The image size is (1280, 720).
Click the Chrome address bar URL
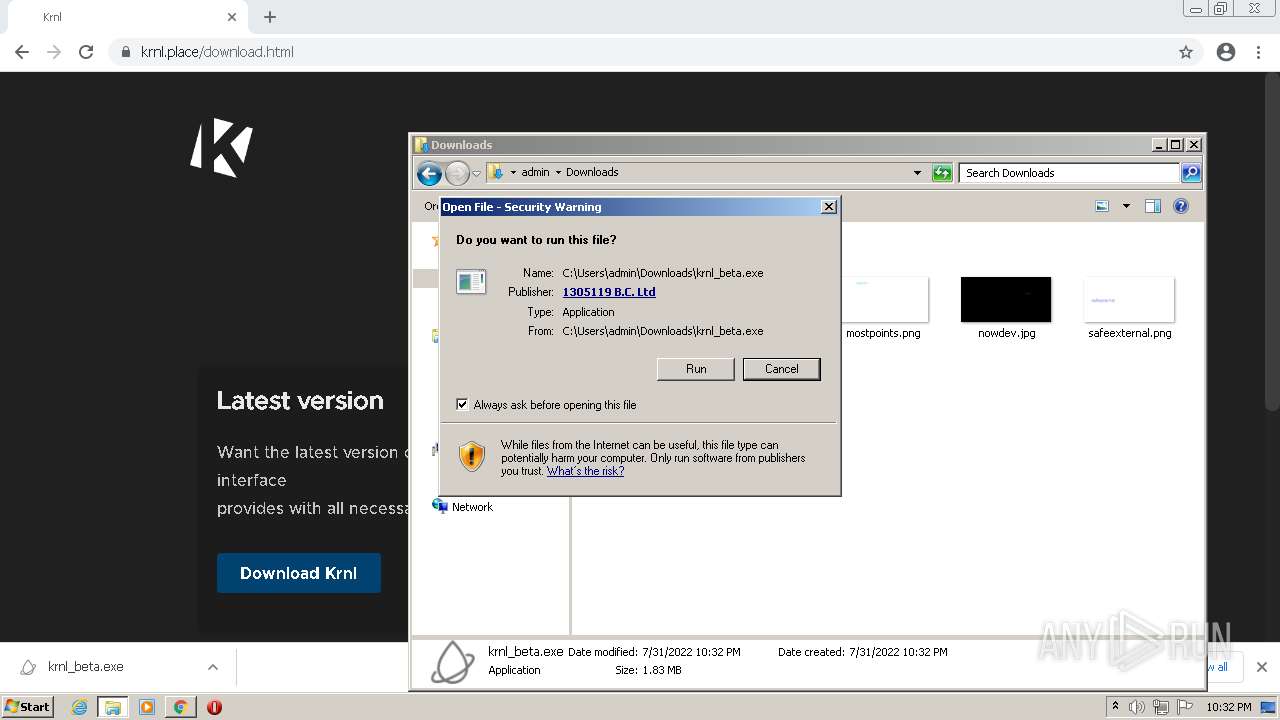[217, 52]
